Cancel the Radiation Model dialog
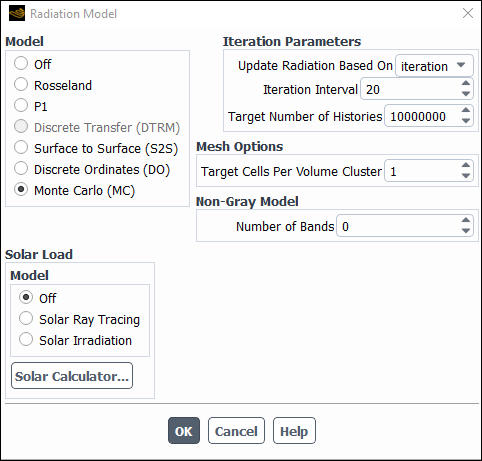This screenshot has width=482, height=461. click(236, 431)
